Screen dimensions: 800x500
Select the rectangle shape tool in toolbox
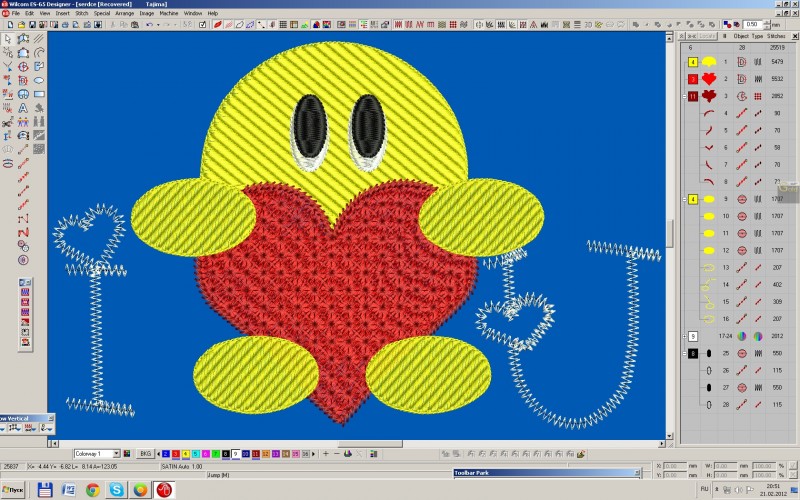tap(39, 94)
